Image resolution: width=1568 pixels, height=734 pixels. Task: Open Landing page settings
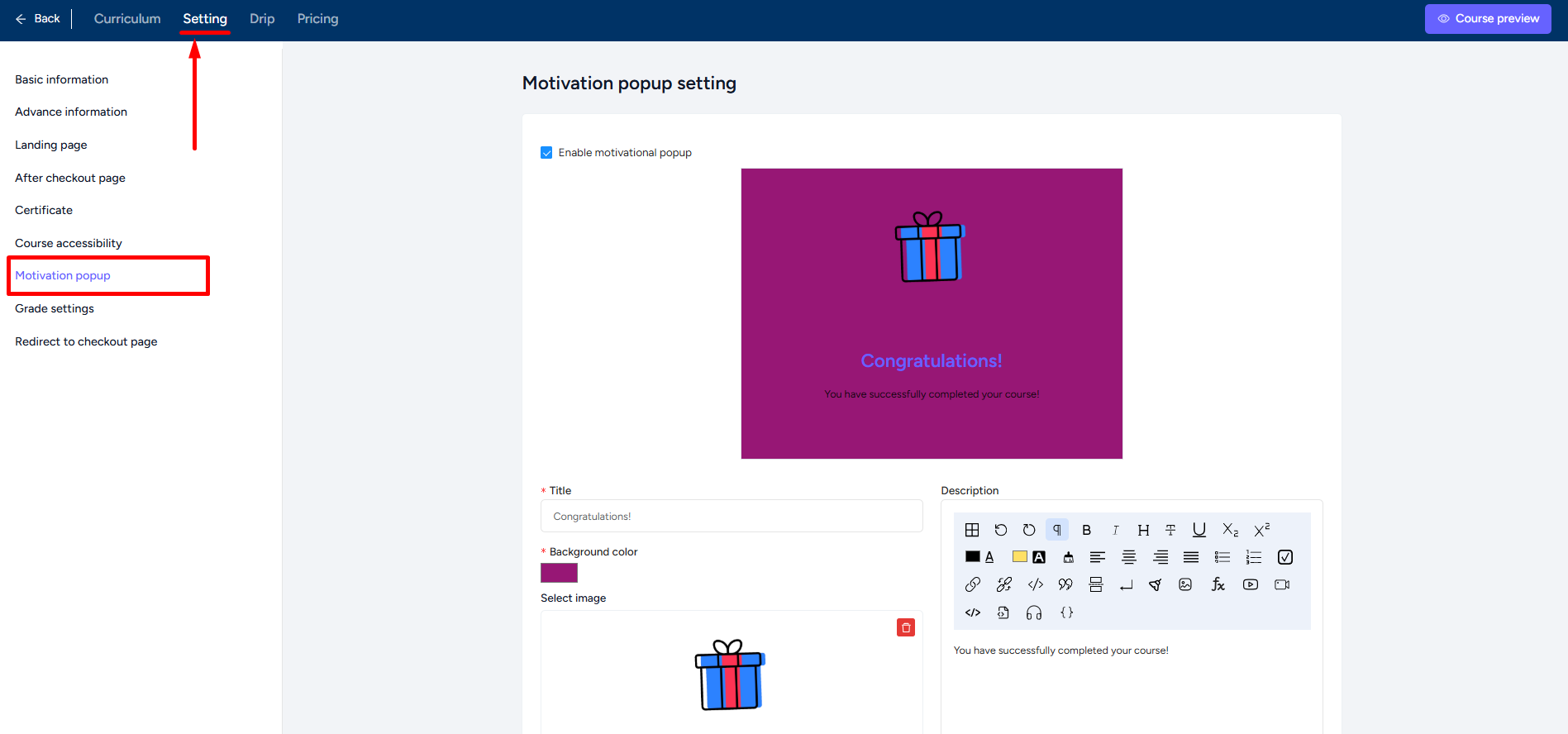point(51,145)
